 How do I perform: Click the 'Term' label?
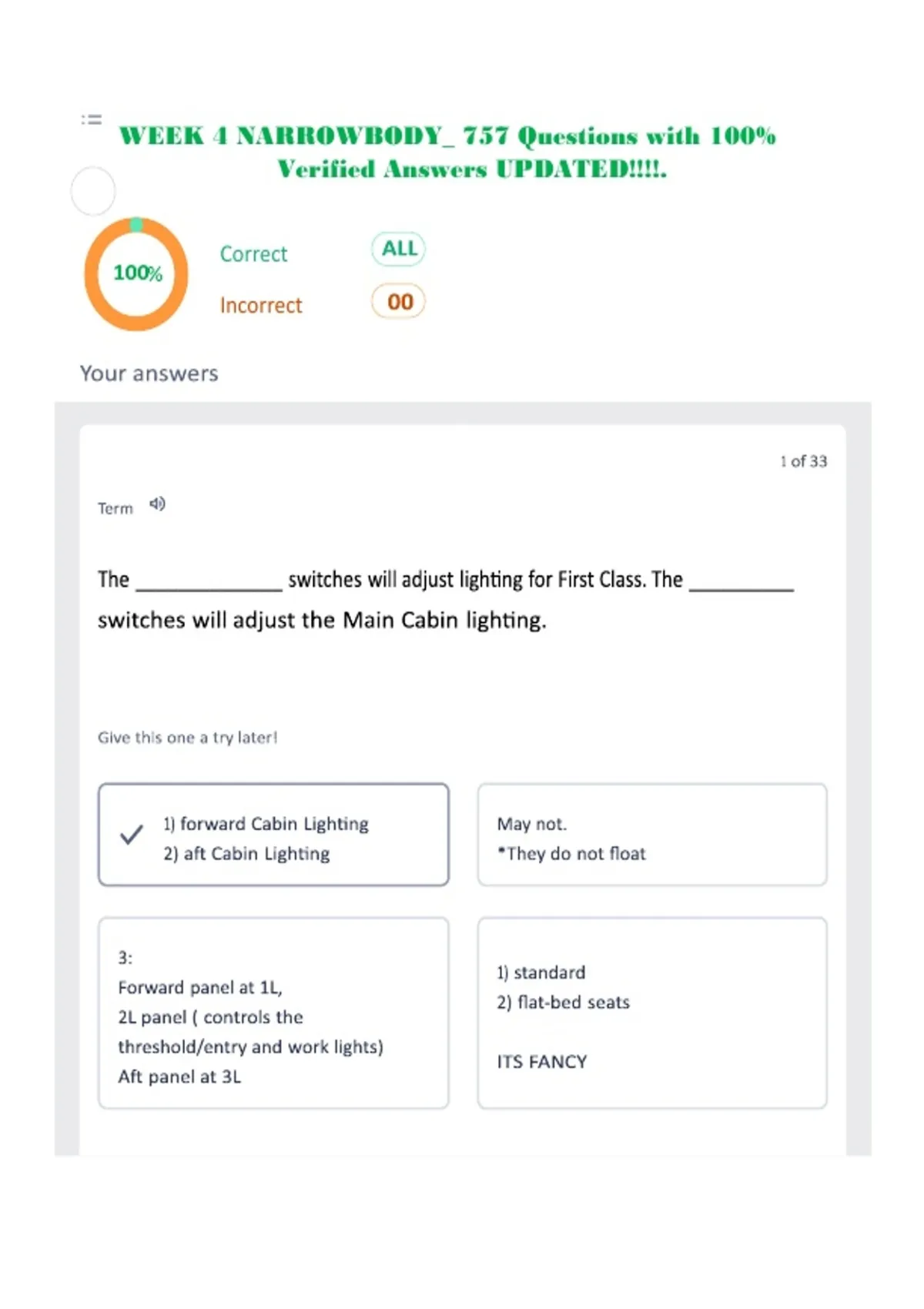(x=115, y=509)
